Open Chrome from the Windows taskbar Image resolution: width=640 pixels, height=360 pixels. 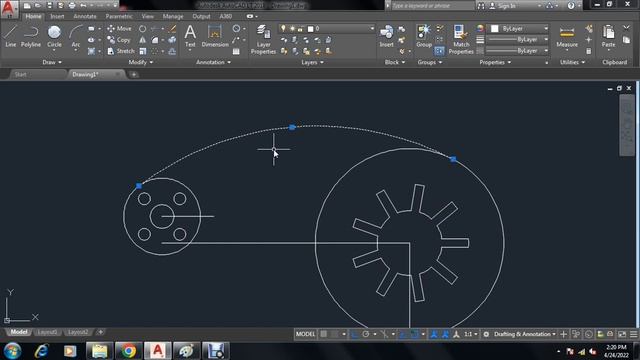coord(129,351)
